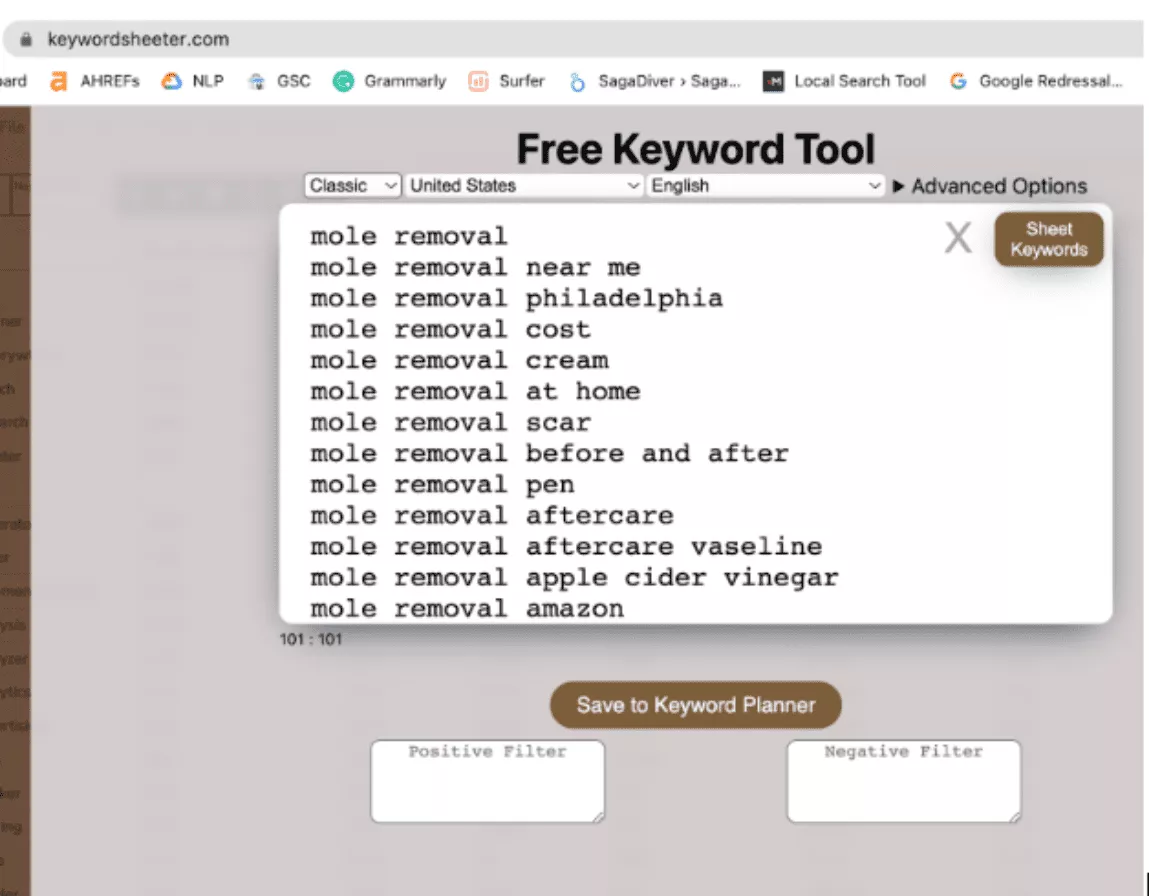
Task: Click the 'mole removal cream' line
Action: (x=459, y=360)
